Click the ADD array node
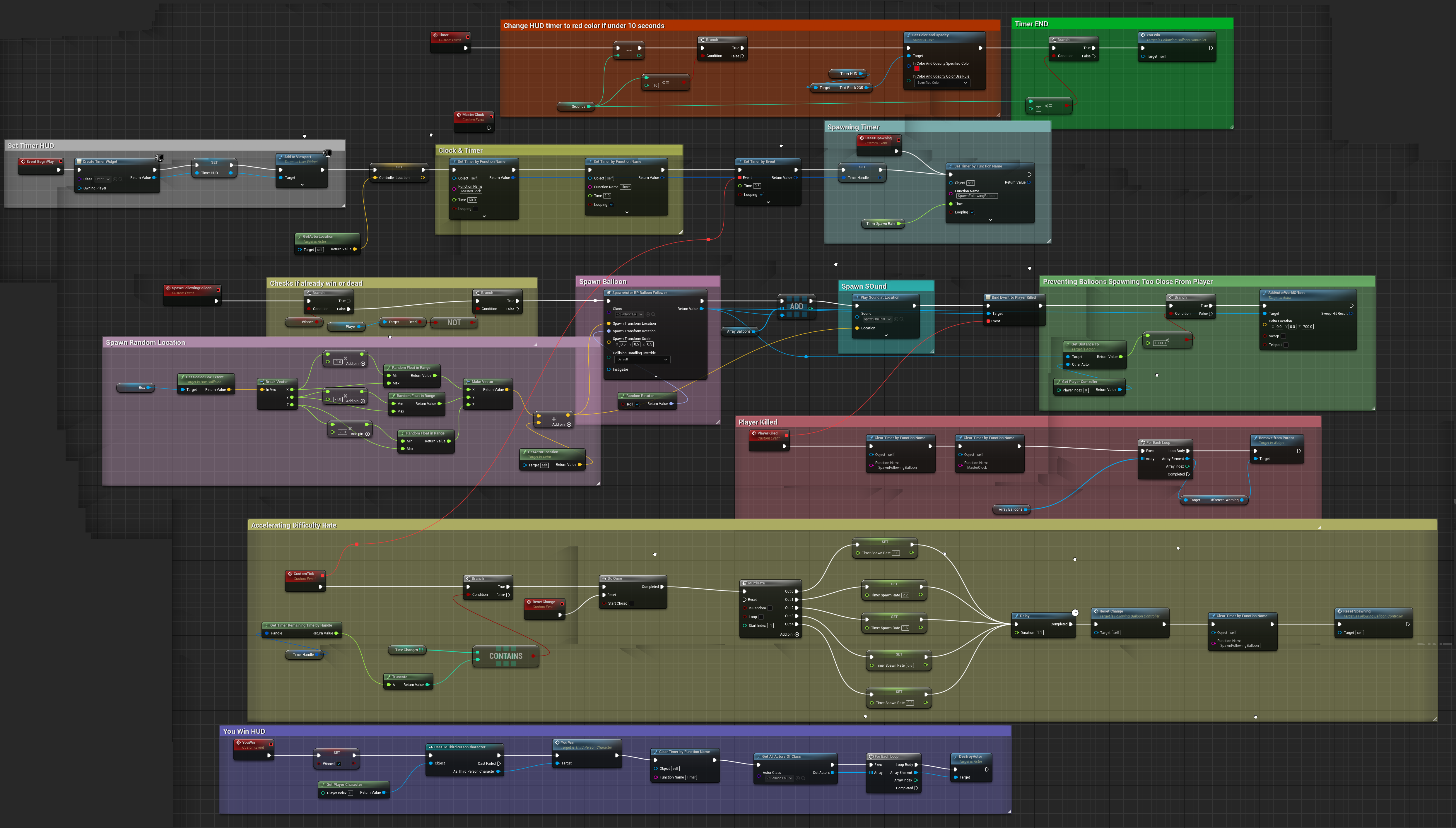The height and width of the screenshot is (828, 1456). tap(796, 307)
